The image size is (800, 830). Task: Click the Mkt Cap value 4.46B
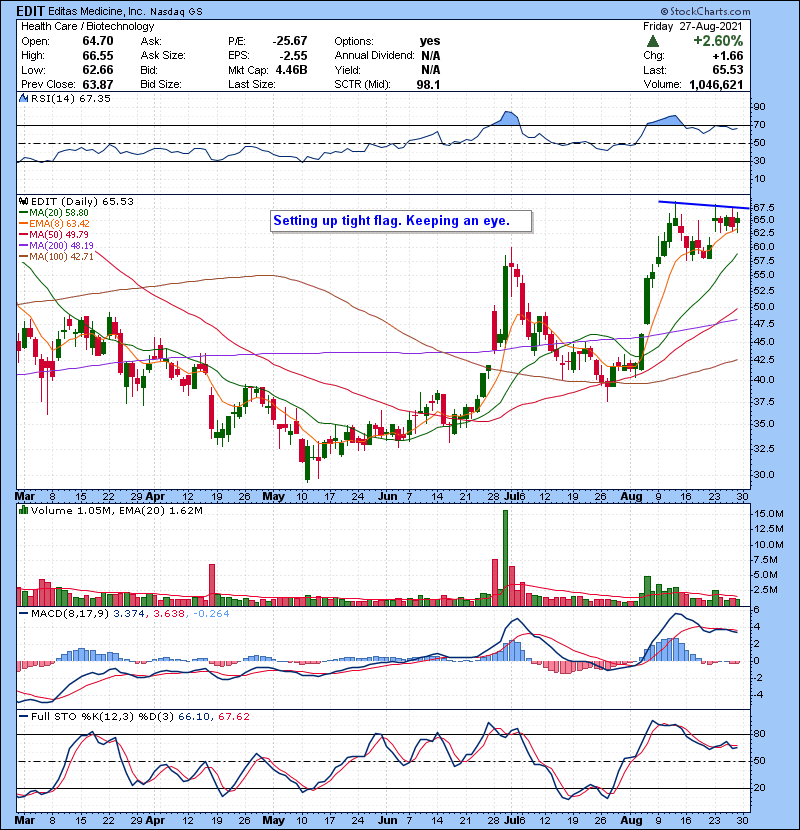291,70
